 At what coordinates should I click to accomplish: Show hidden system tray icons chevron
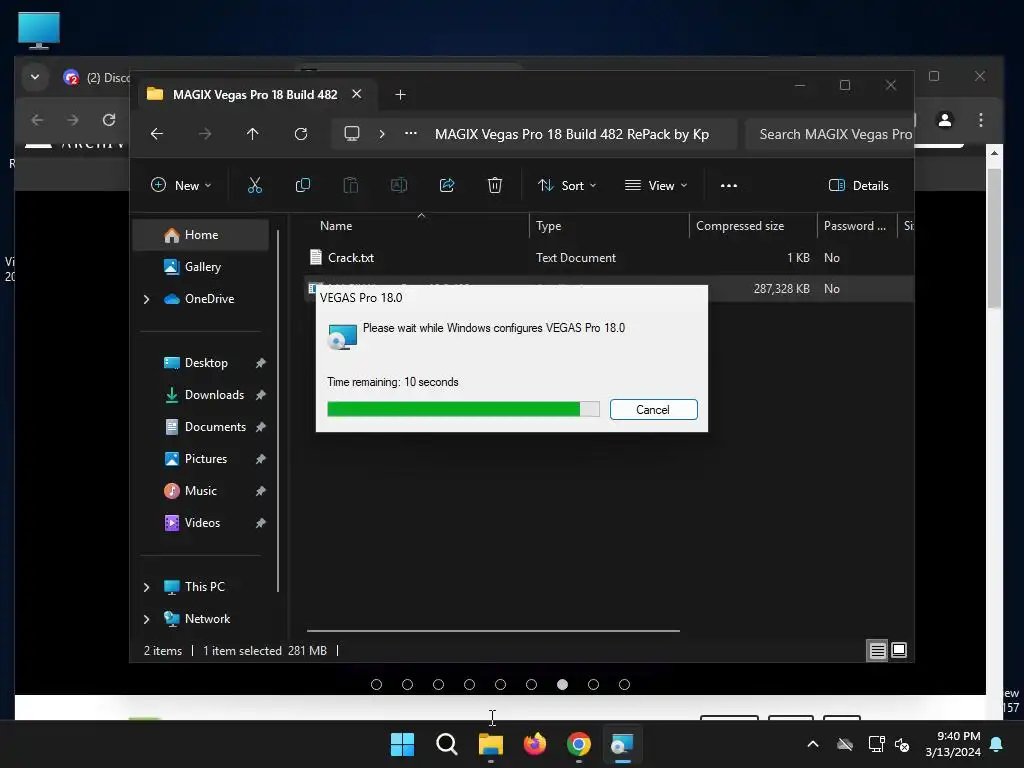tap(813, 744)
